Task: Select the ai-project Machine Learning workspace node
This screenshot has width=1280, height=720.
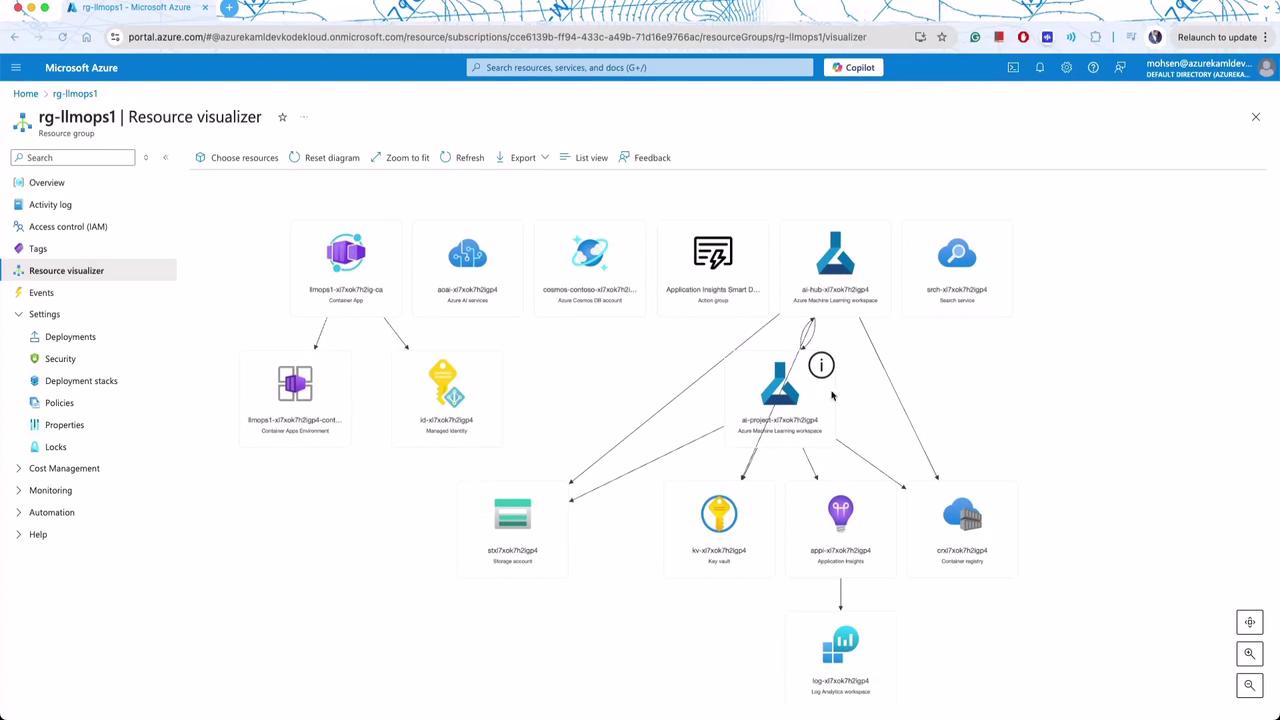Action: (x=780, y=398)
